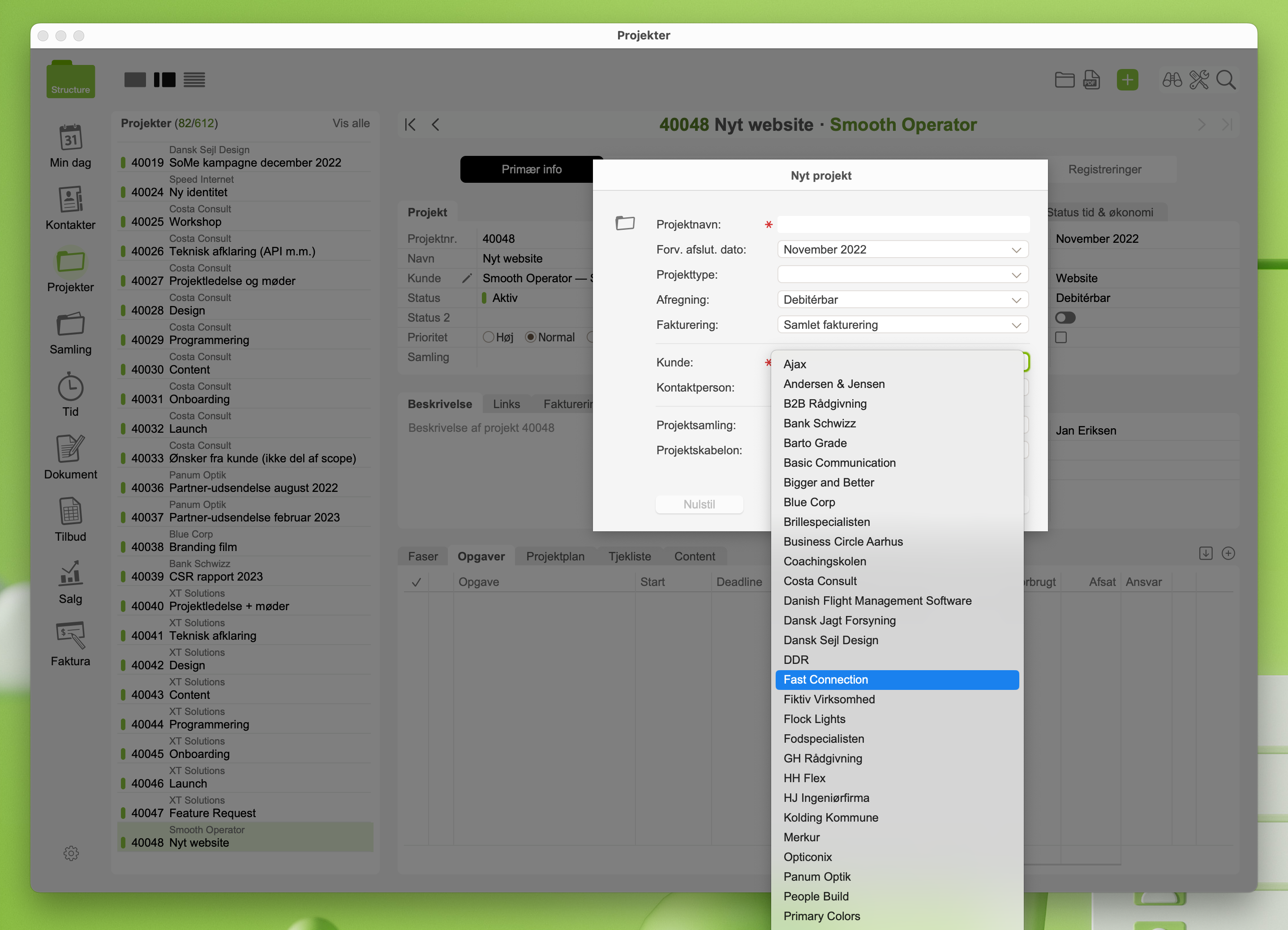Screen dimensions: 1288x930
Task: Open the settings gear icon
Action: coord(71,853)
